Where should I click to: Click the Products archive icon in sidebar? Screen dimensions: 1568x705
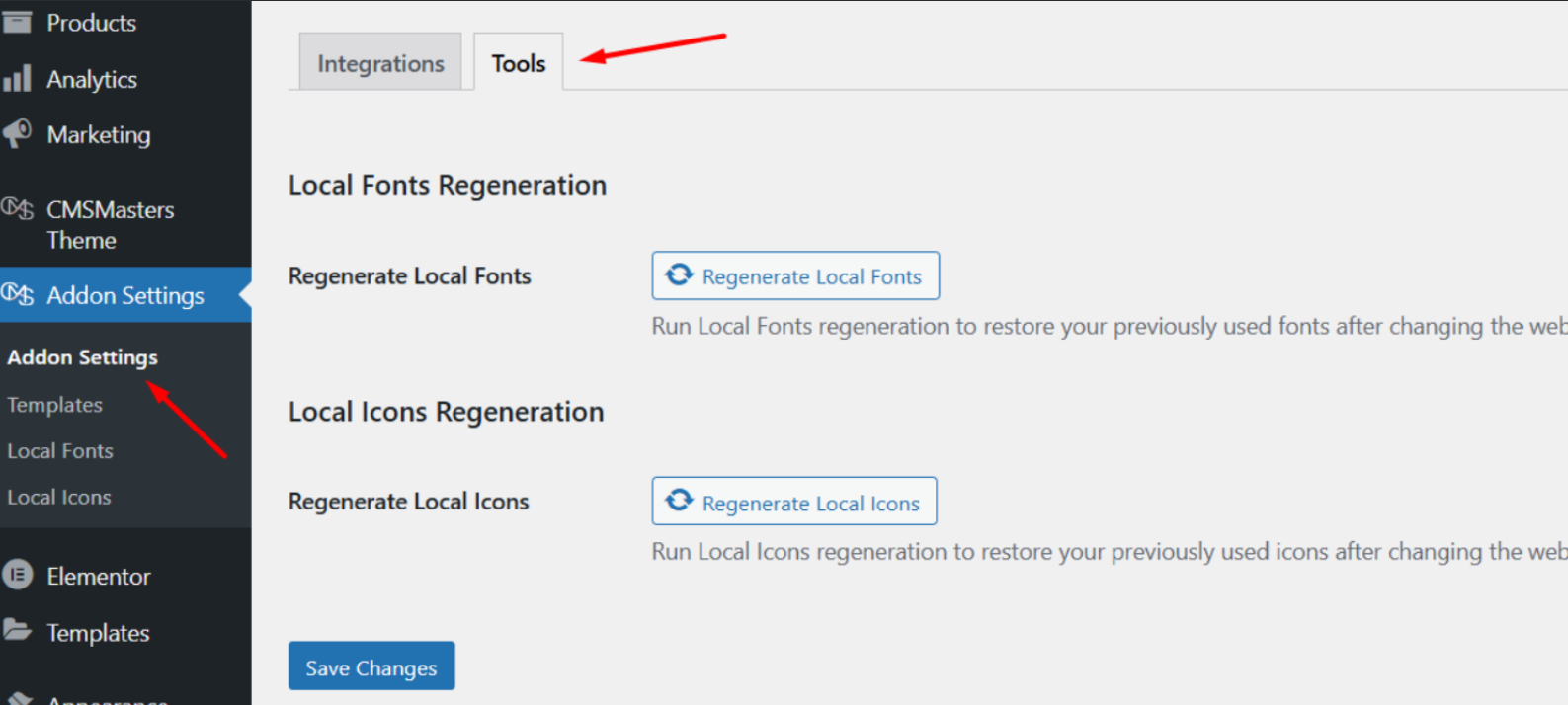tap(17, 22)
